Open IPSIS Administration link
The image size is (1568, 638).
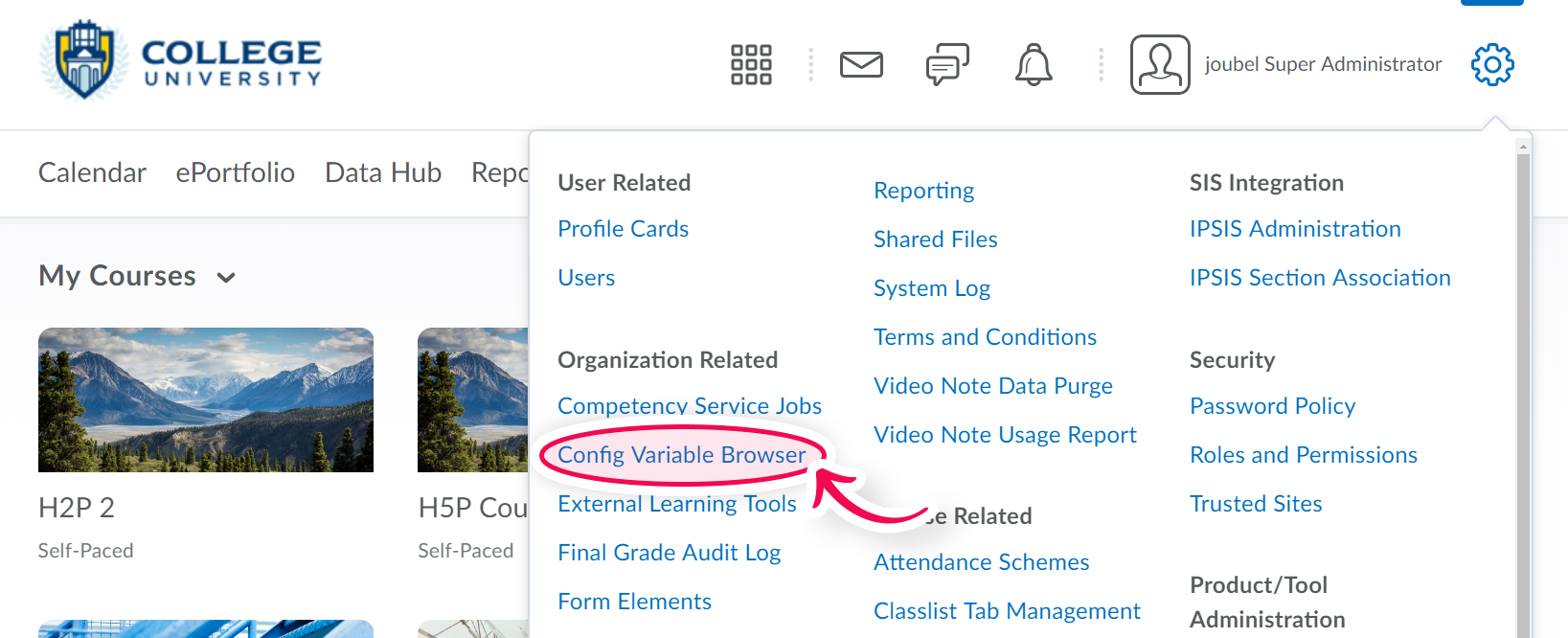pyautogui.click(x=1295, y=229)
